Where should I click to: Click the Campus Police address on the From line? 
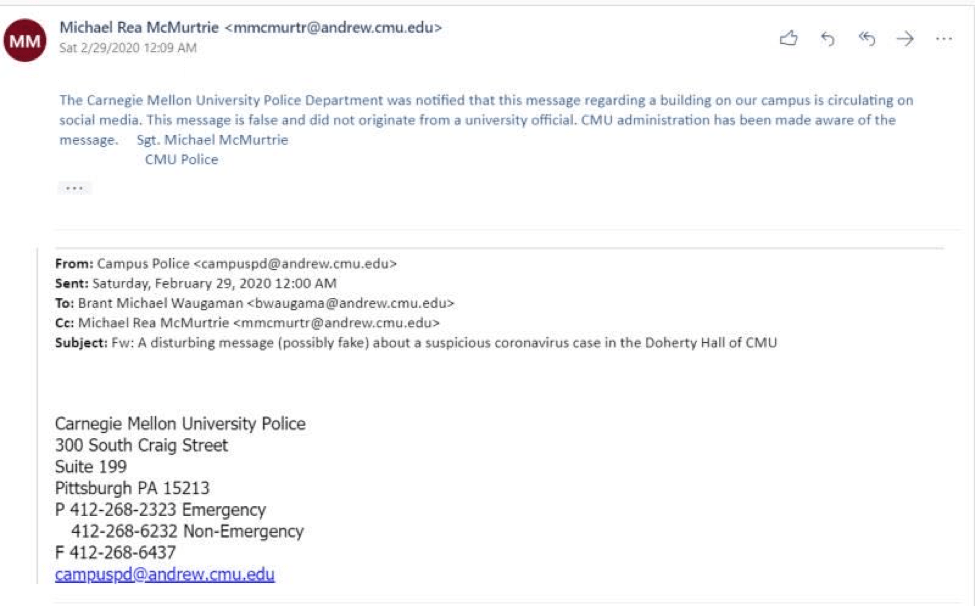247,264
